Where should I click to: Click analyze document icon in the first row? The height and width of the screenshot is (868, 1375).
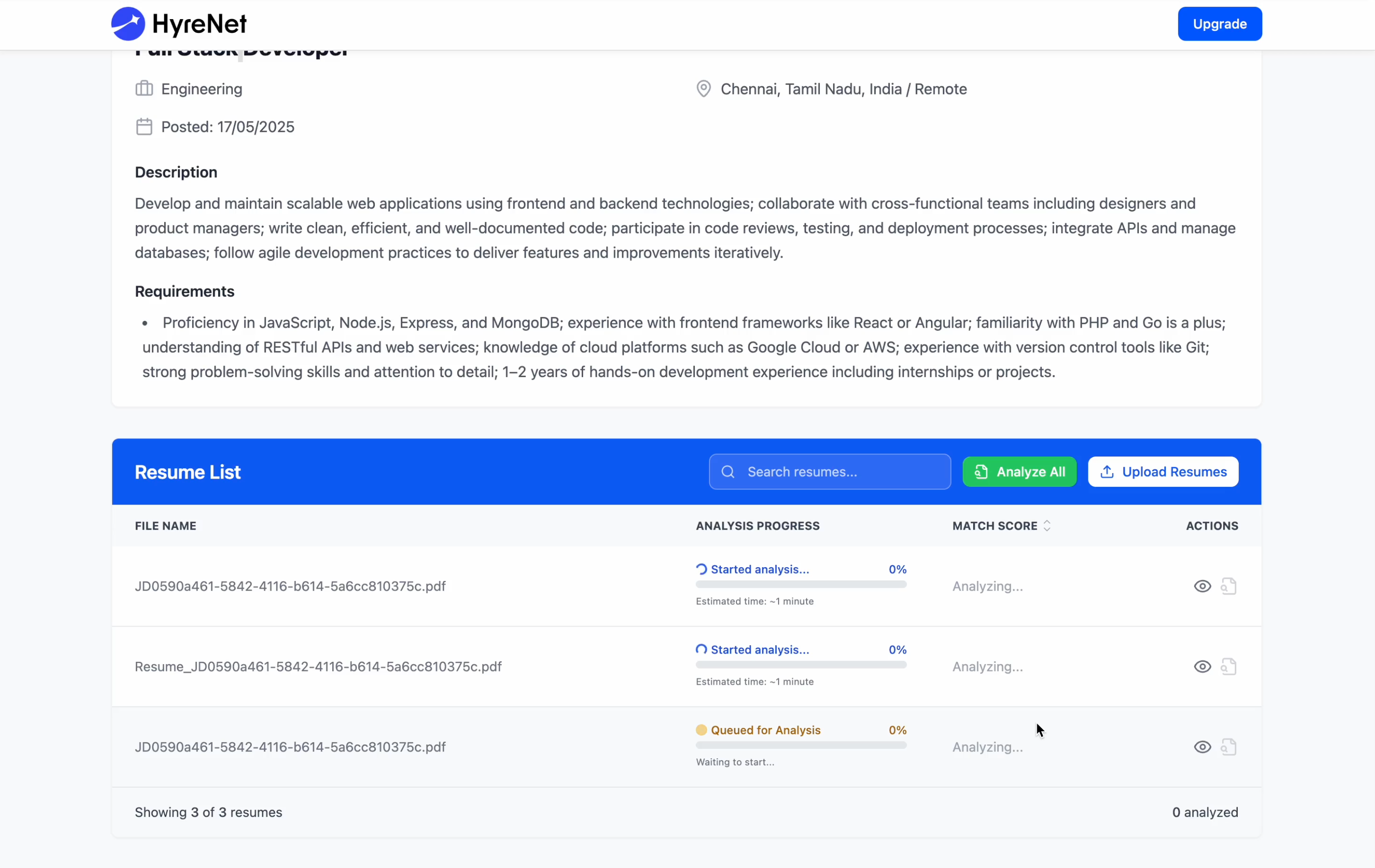tap(1228, 586)
